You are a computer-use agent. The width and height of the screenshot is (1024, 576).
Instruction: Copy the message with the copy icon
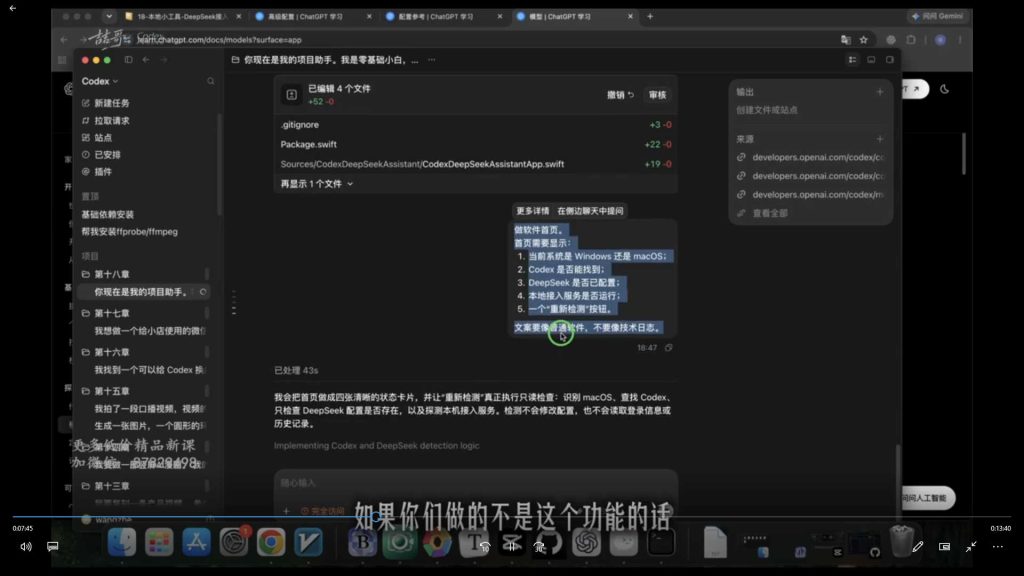pyautogui.click(x=669, y=348)
